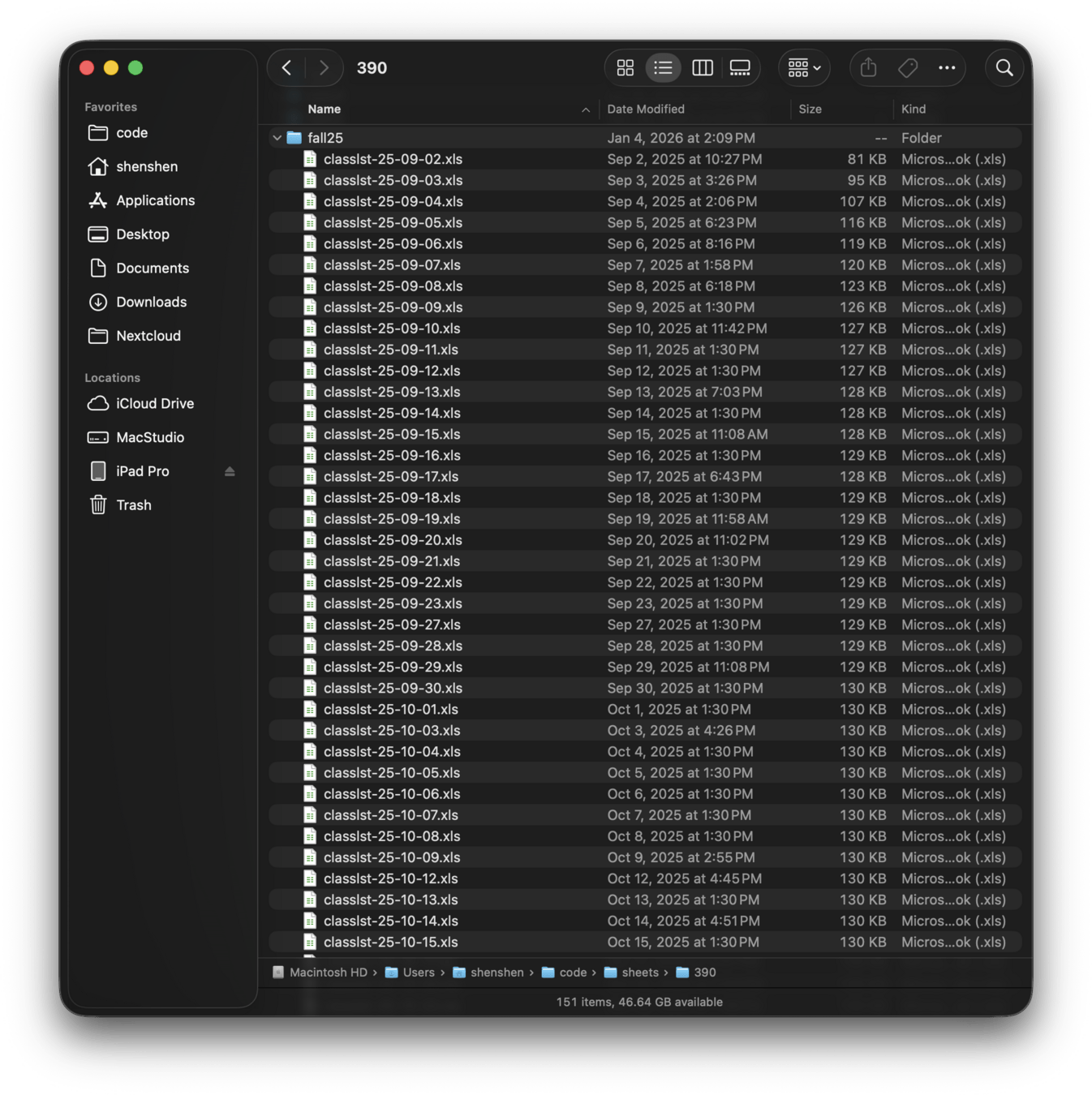1092x1095 pixels.
Task: Sort by Kind column header
Action: click(914, 109)
